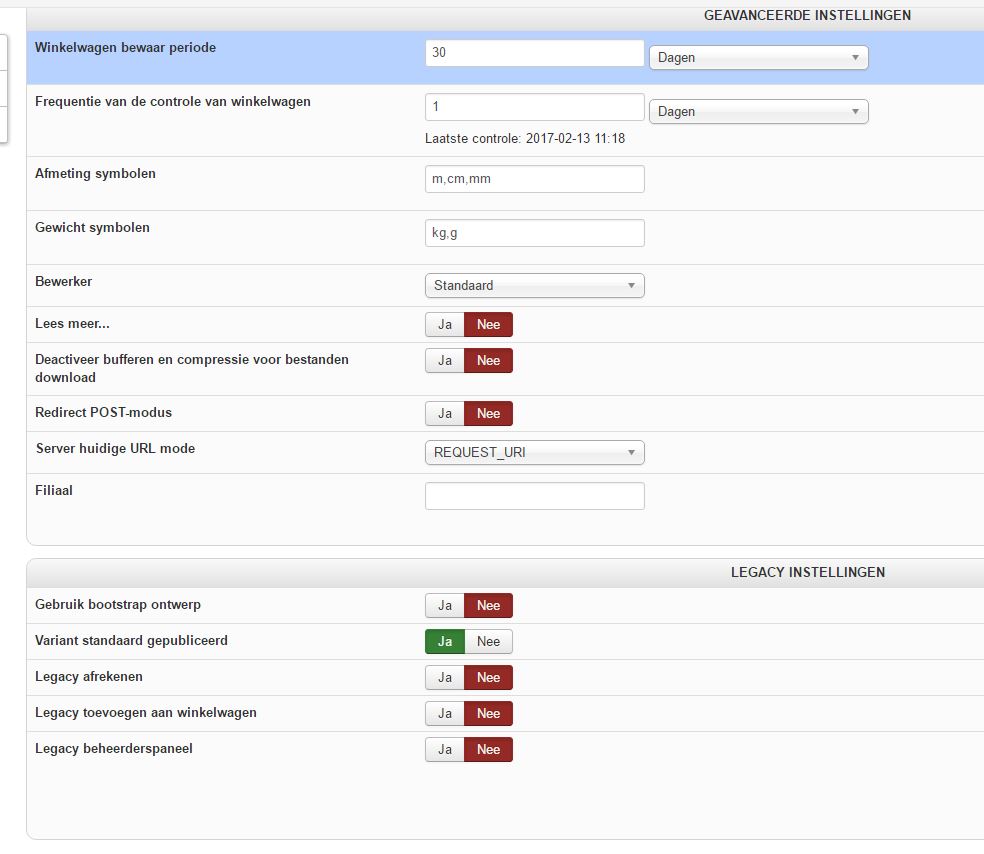Open the Server huidige URL mode dropdown
Image resolution: width=984 pixels, height=854 pixels.
[535, 452]
